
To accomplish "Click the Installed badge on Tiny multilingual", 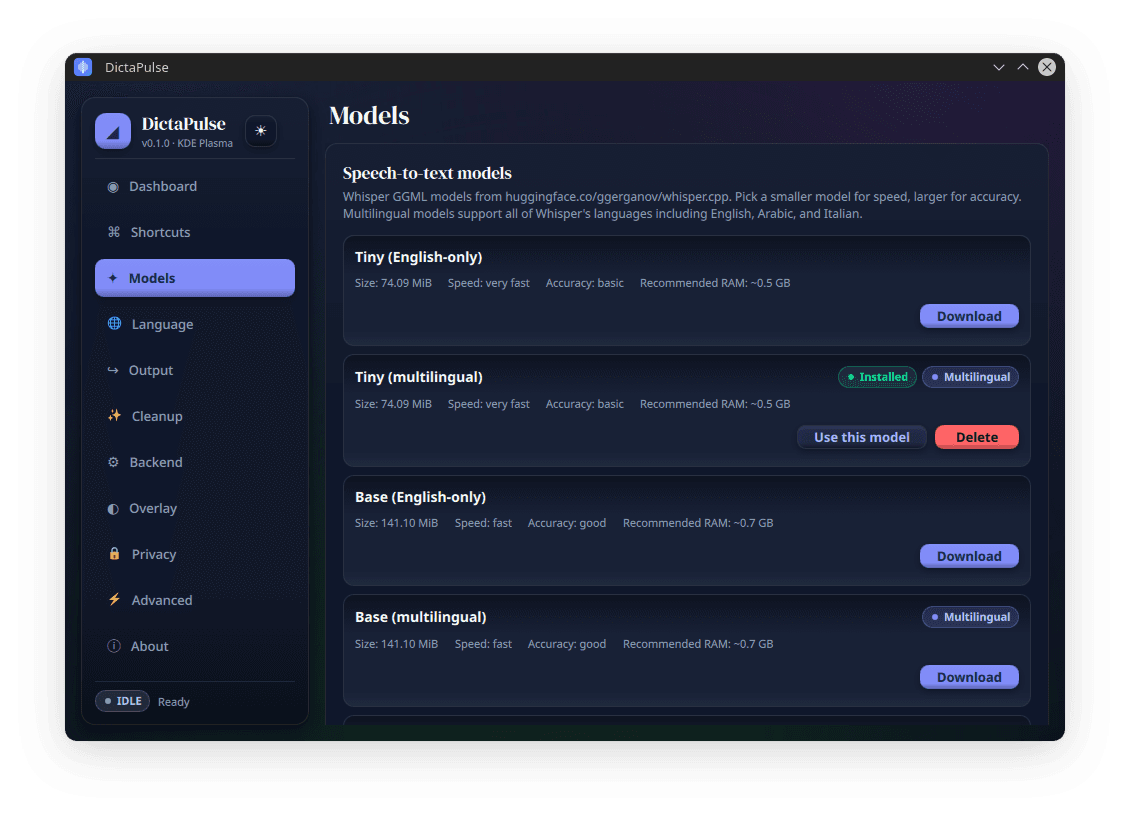I will 877,377.
